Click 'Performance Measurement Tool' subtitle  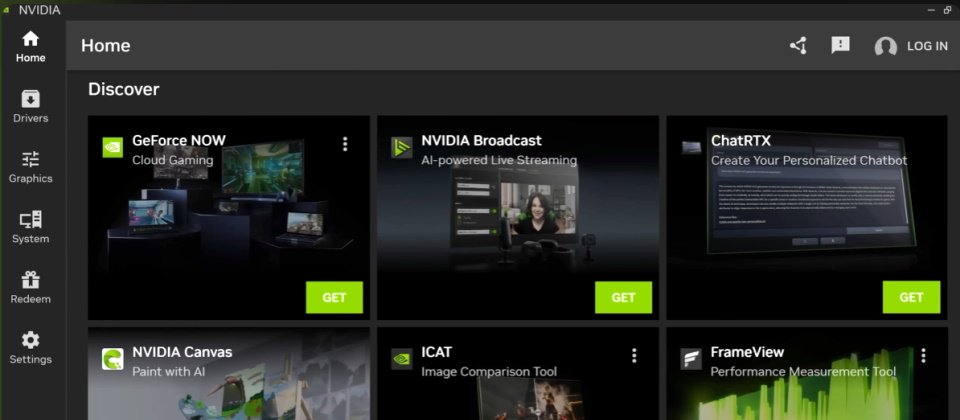tap(803, 372)
